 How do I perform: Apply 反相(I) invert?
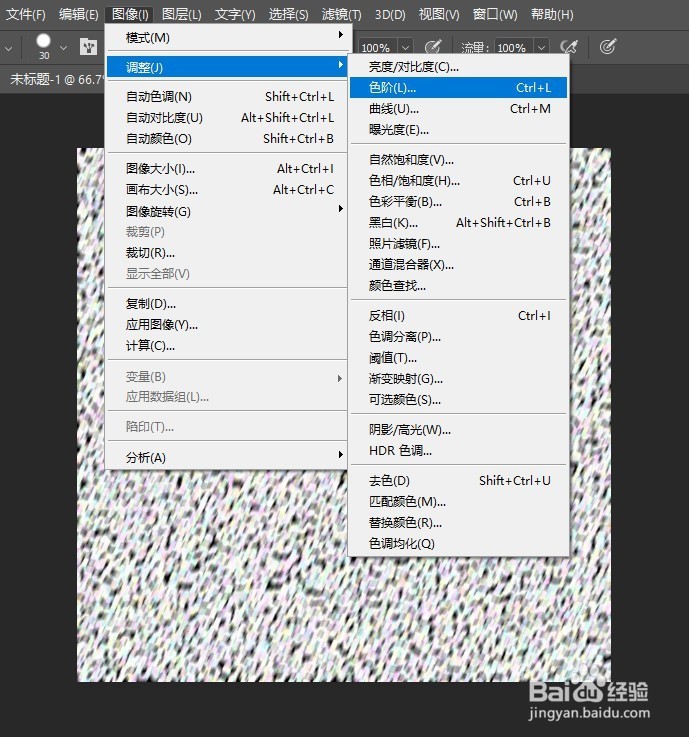pos(458,315)
